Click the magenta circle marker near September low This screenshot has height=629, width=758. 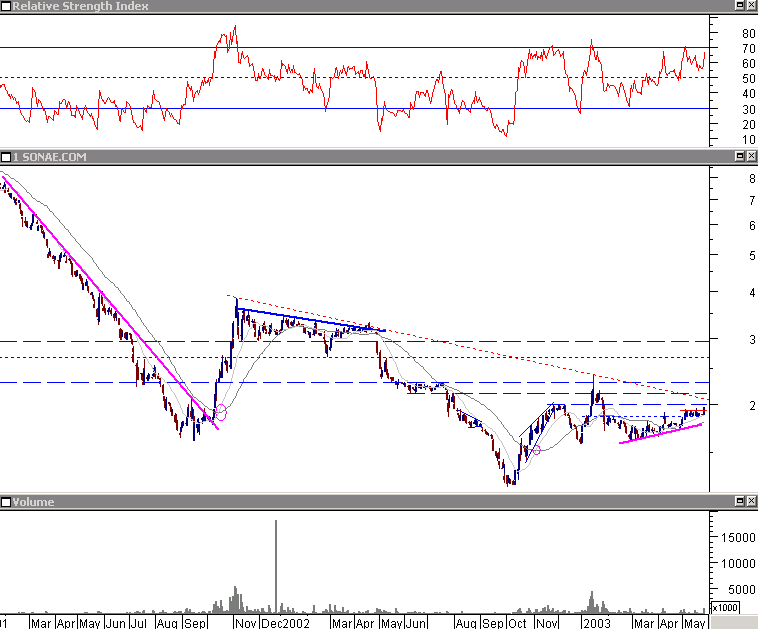220,412
